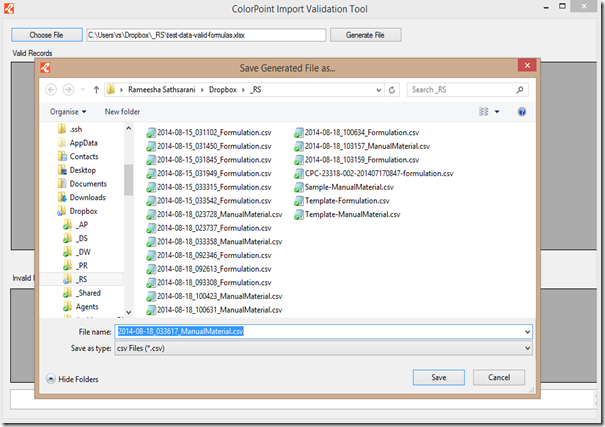Select the Documents folder

pos(82,184)
